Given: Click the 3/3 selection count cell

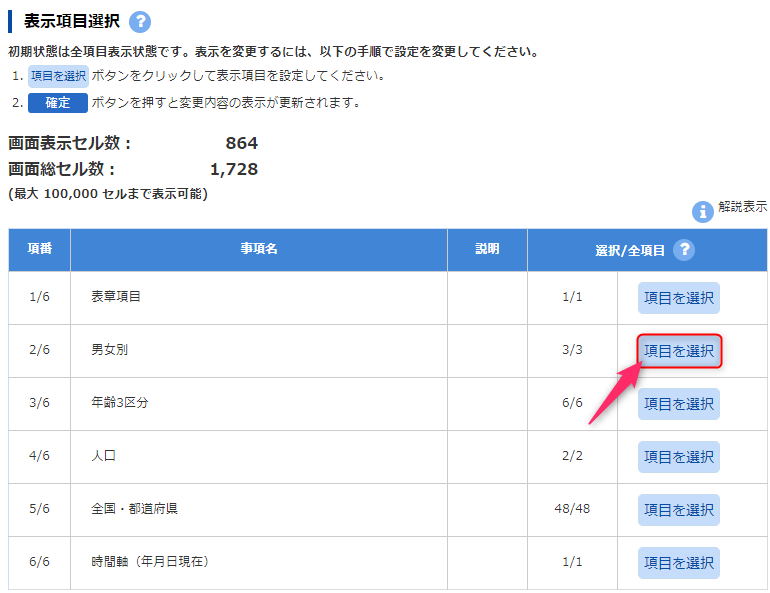Looking at the screenshot, I should pyautogui.click(x=572, y=350).
